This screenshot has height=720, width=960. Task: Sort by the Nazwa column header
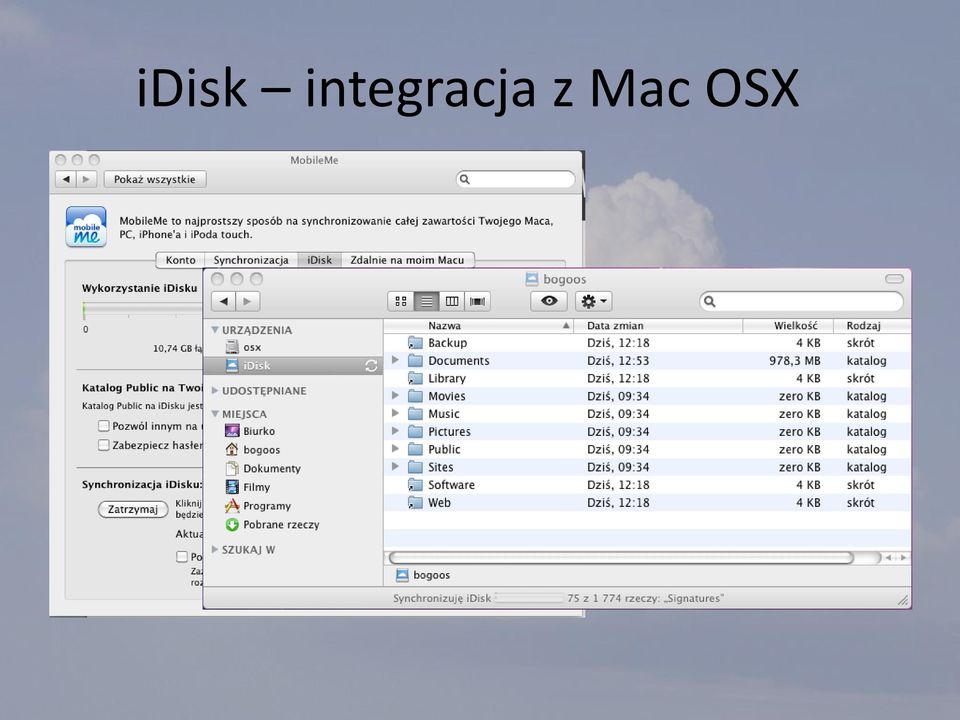479,326
